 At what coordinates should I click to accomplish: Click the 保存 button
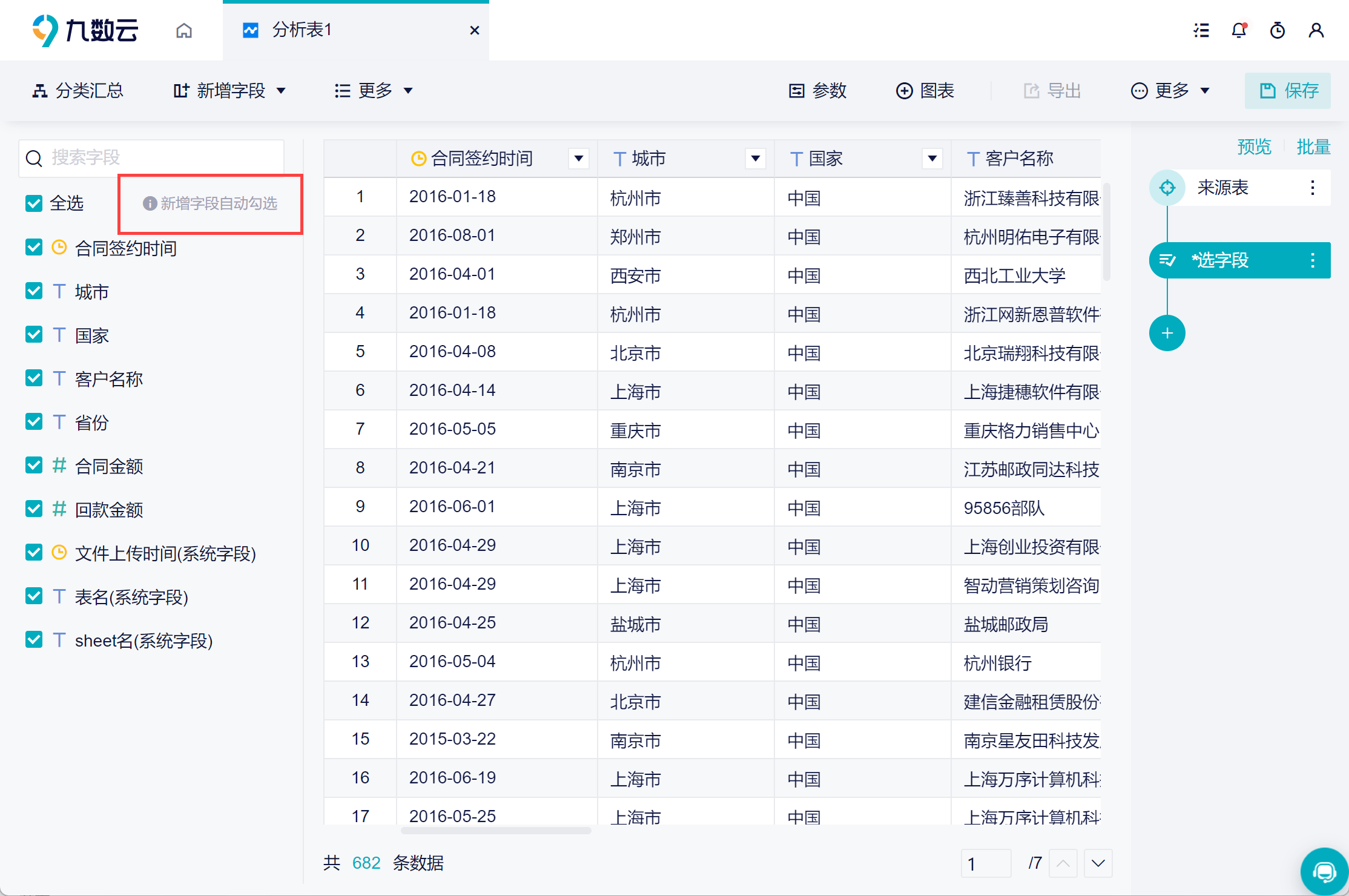click(1287, 91)
